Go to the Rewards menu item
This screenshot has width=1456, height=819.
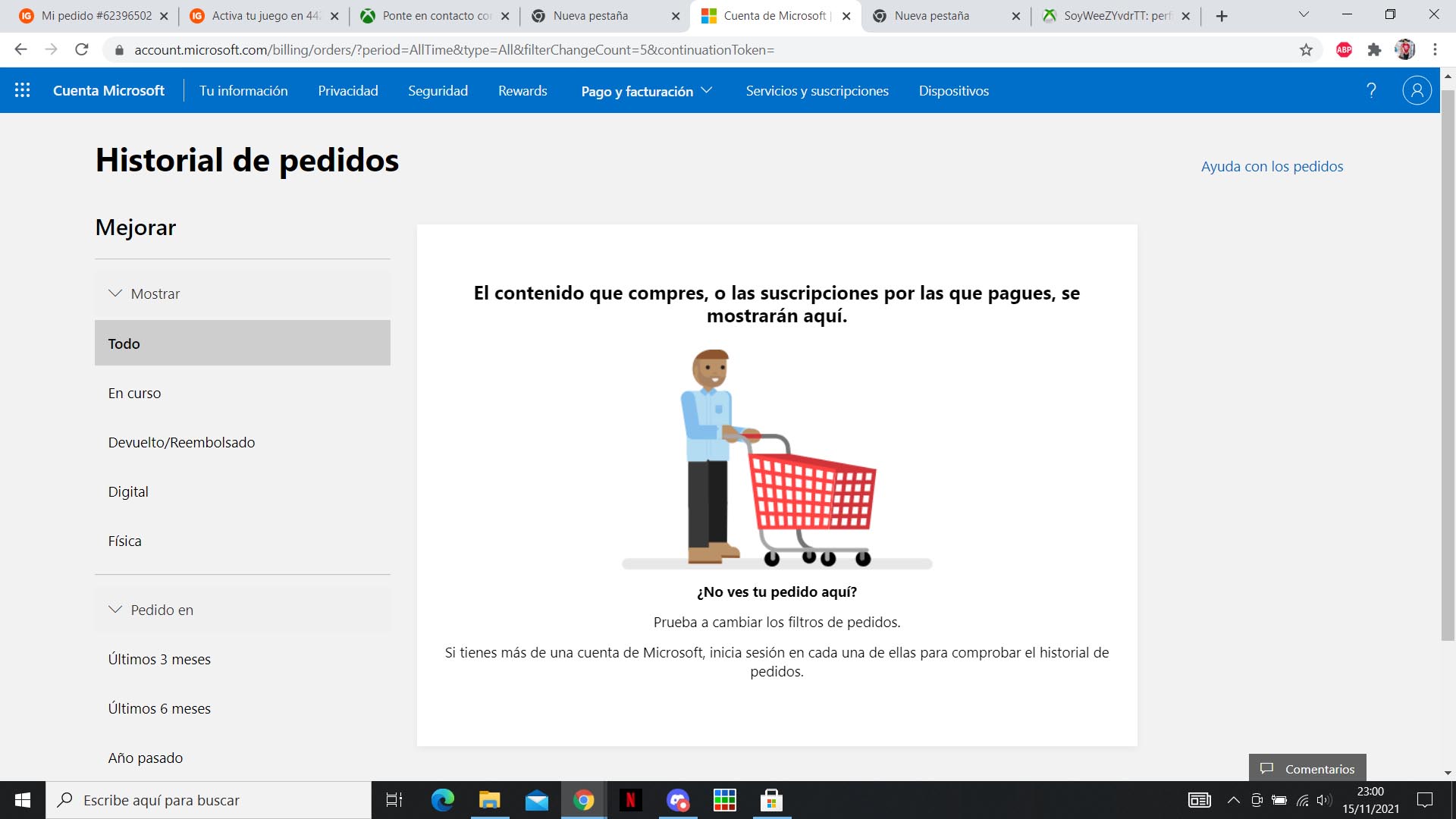tap(522, 91)
